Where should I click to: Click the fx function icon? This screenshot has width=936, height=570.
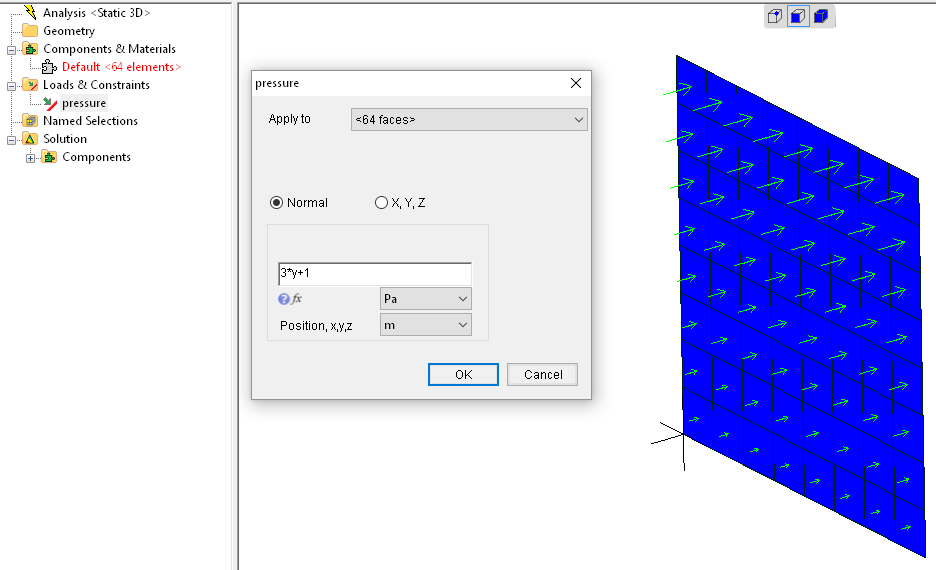296,299
